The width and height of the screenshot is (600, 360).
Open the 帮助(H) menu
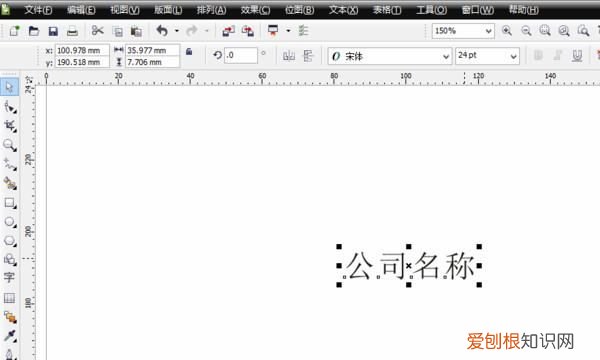tap(523, 10)
